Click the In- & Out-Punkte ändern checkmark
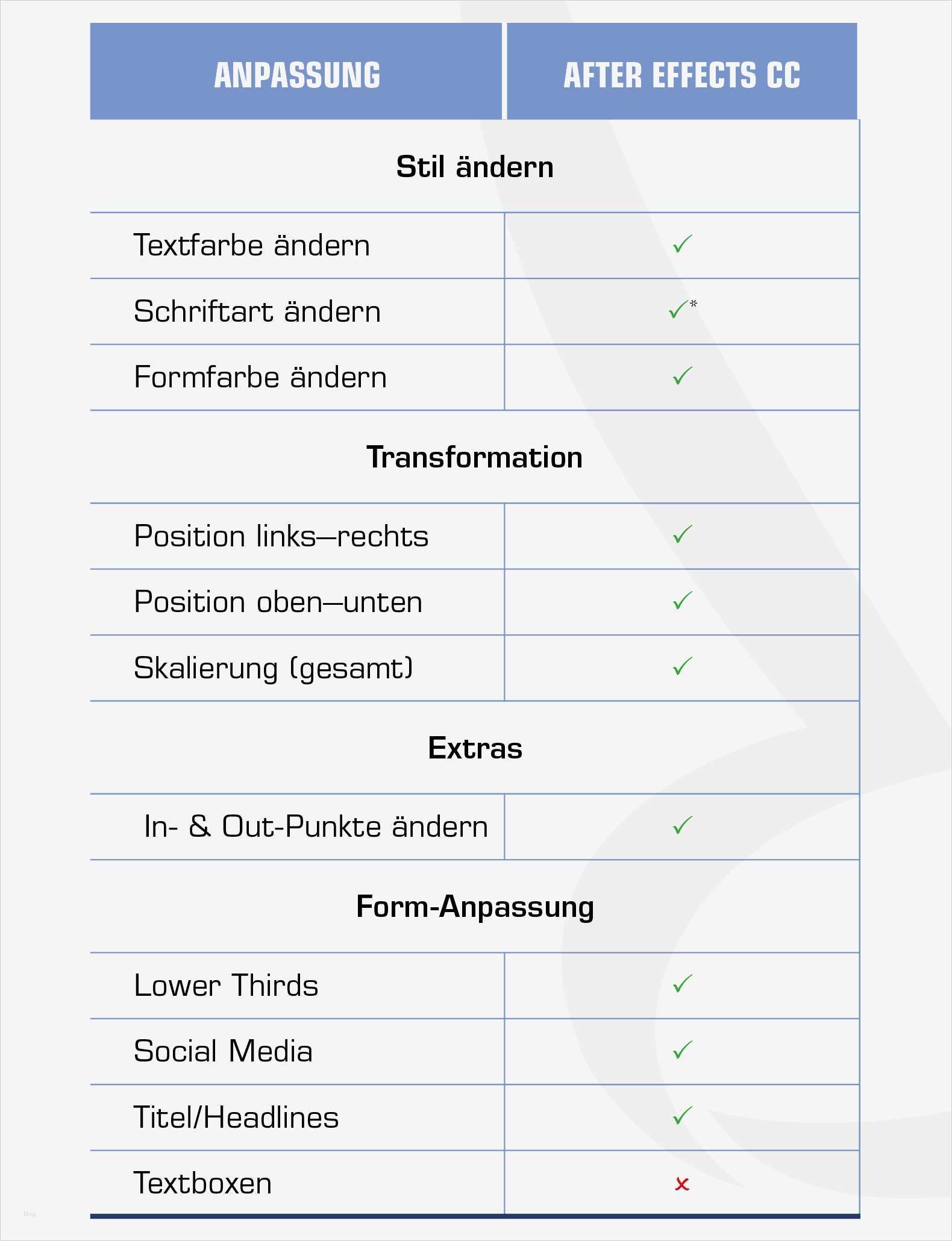The image size is (952, 1241). 682,826
